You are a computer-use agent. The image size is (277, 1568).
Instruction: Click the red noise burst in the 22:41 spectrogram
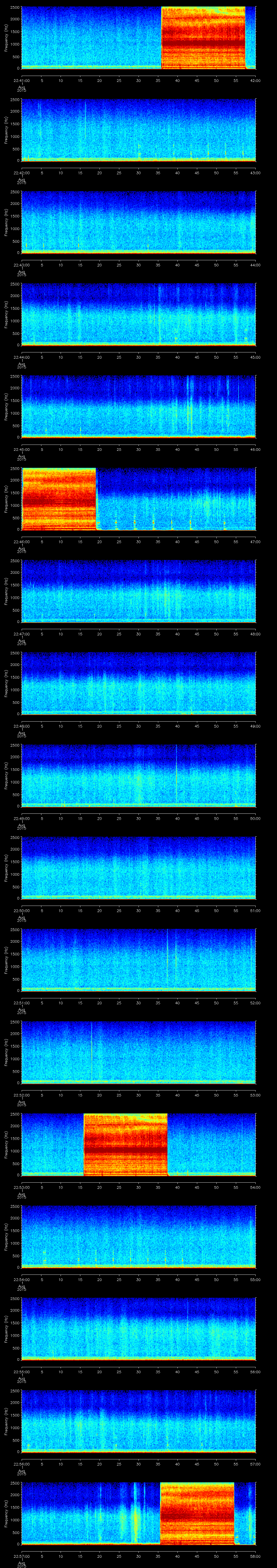point(203,38)
